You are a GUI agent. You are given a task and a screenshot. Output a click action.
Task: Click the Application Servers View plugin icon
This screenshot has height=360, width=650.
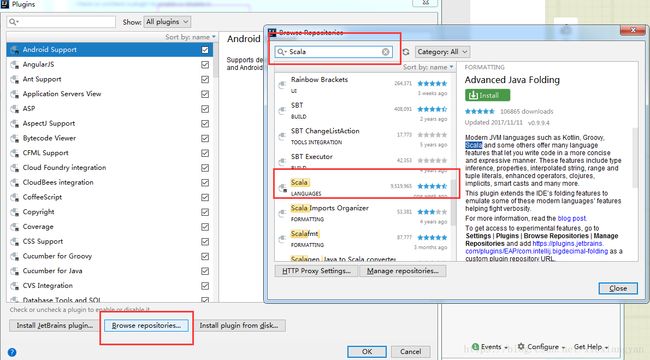click(15, 94)
